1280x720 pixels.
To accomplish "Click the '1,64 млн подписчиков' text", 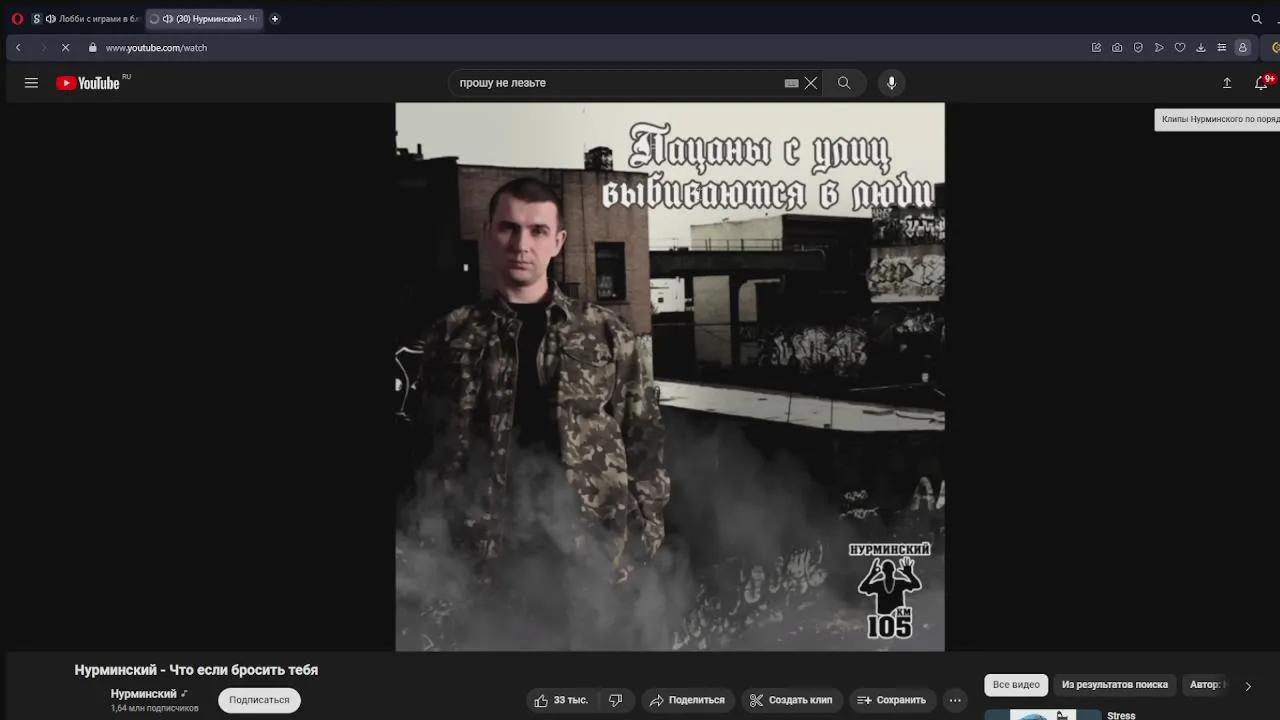I will 155,708.
